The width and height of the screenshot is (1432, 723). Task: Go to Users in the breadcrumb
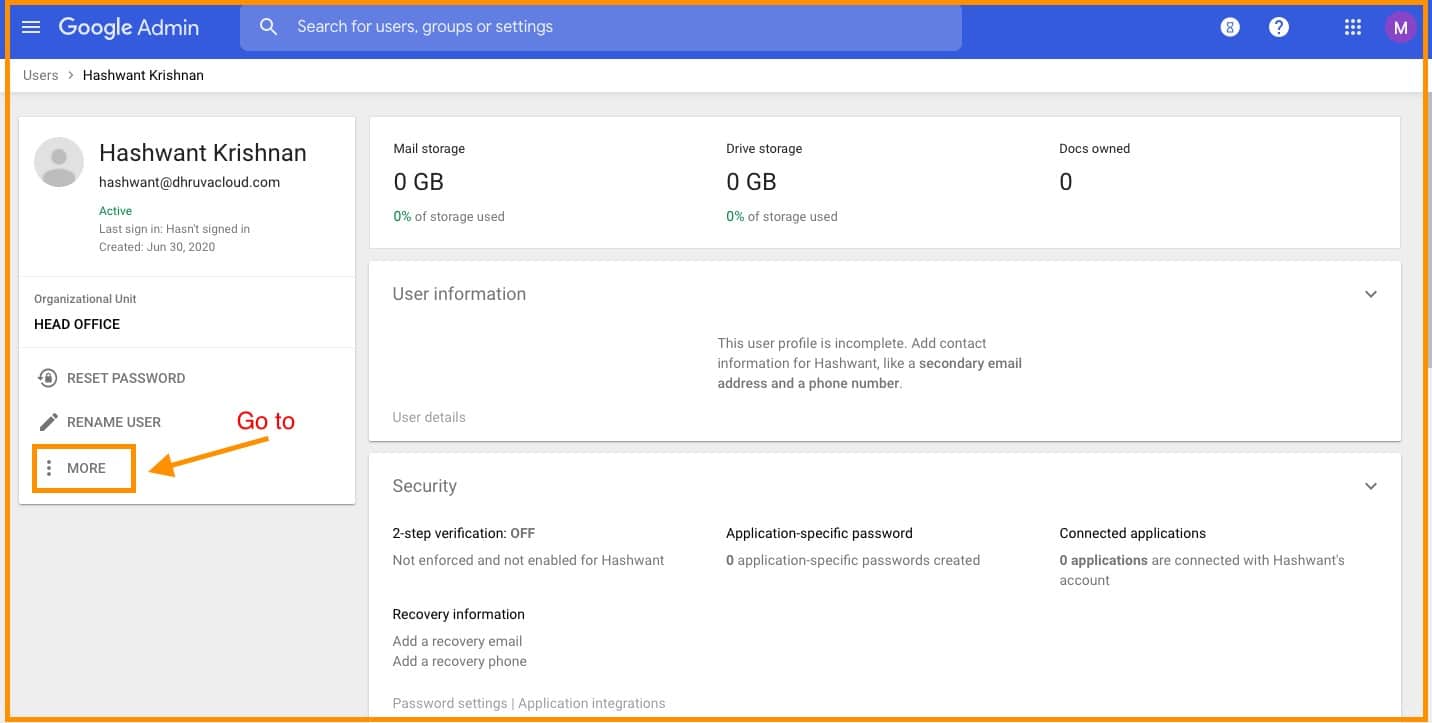[x=40, y=75]
